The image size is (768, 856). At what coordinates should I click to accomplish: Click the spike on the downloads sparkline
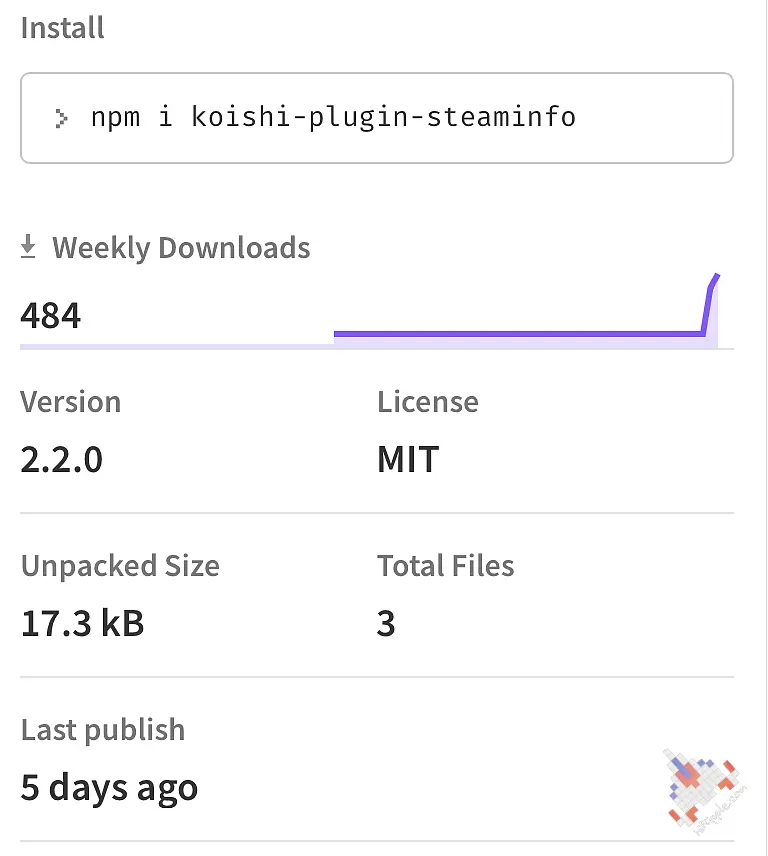click(711, 302)
